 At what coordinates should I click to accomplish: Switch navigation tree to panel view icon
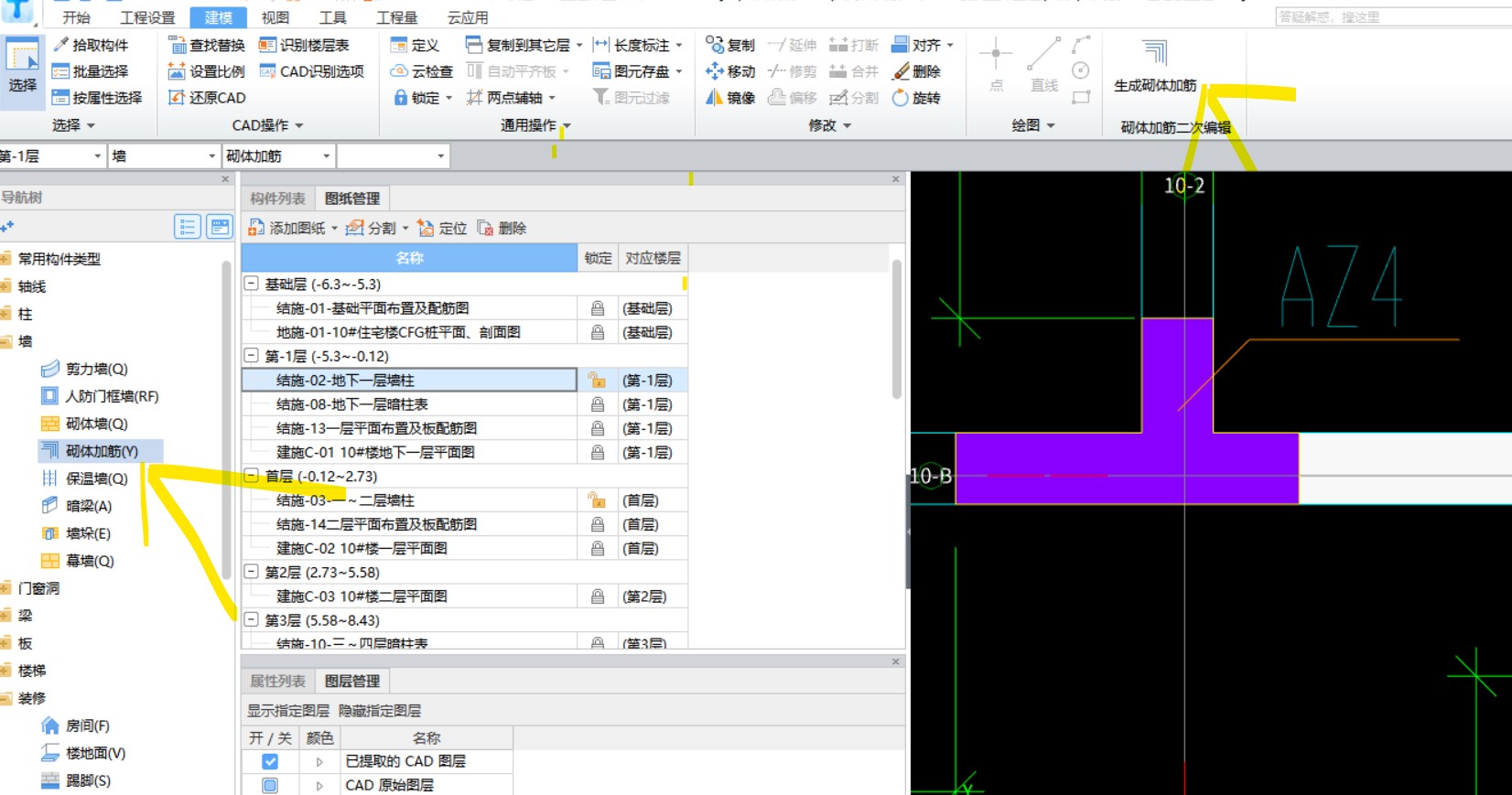pos(220,227)
